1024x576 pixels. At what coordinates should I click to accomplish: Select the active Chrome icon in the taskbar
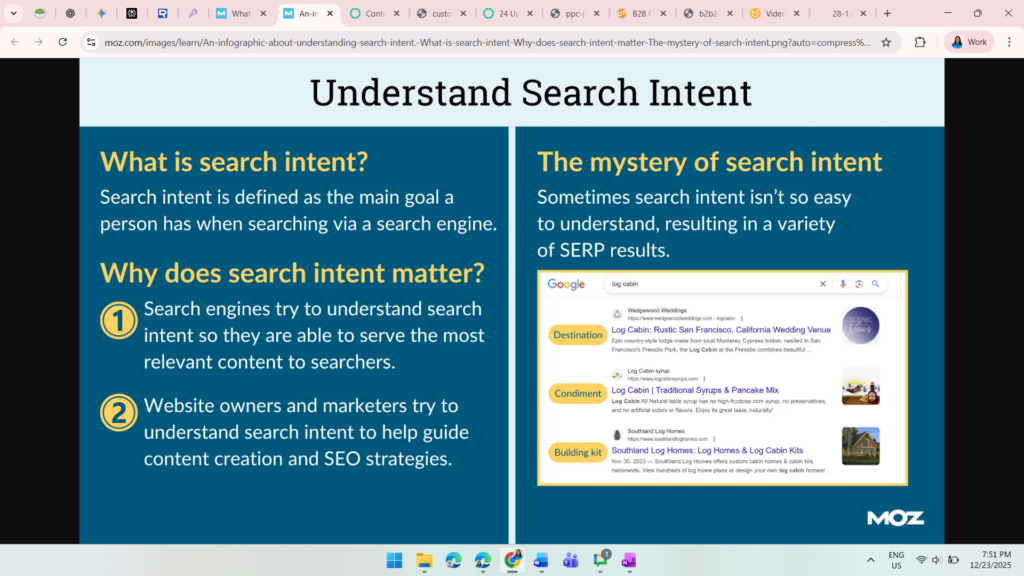[x=511, y=561]
